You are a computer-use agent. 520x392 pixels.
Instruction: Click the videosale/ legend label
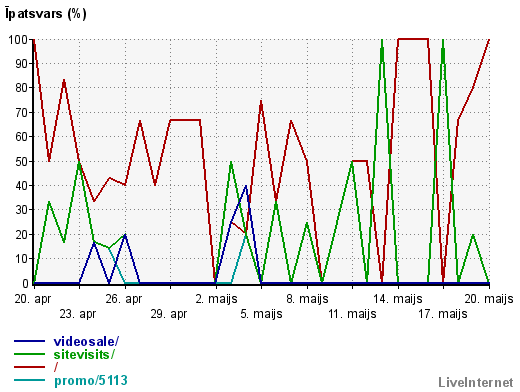coord(86,341)
